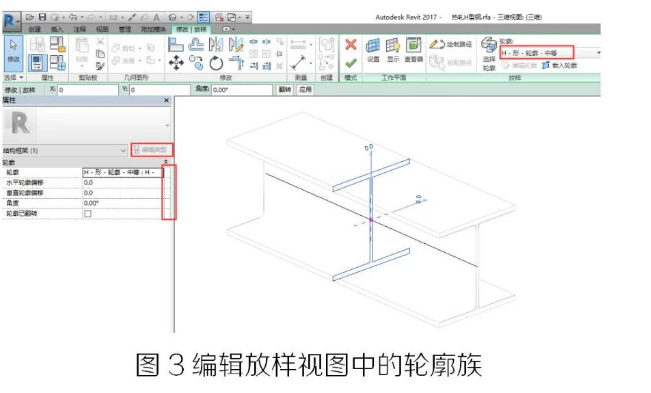Click the angle value 0.00° in Properties
The image size is (651, 393).
pos(122,203)
